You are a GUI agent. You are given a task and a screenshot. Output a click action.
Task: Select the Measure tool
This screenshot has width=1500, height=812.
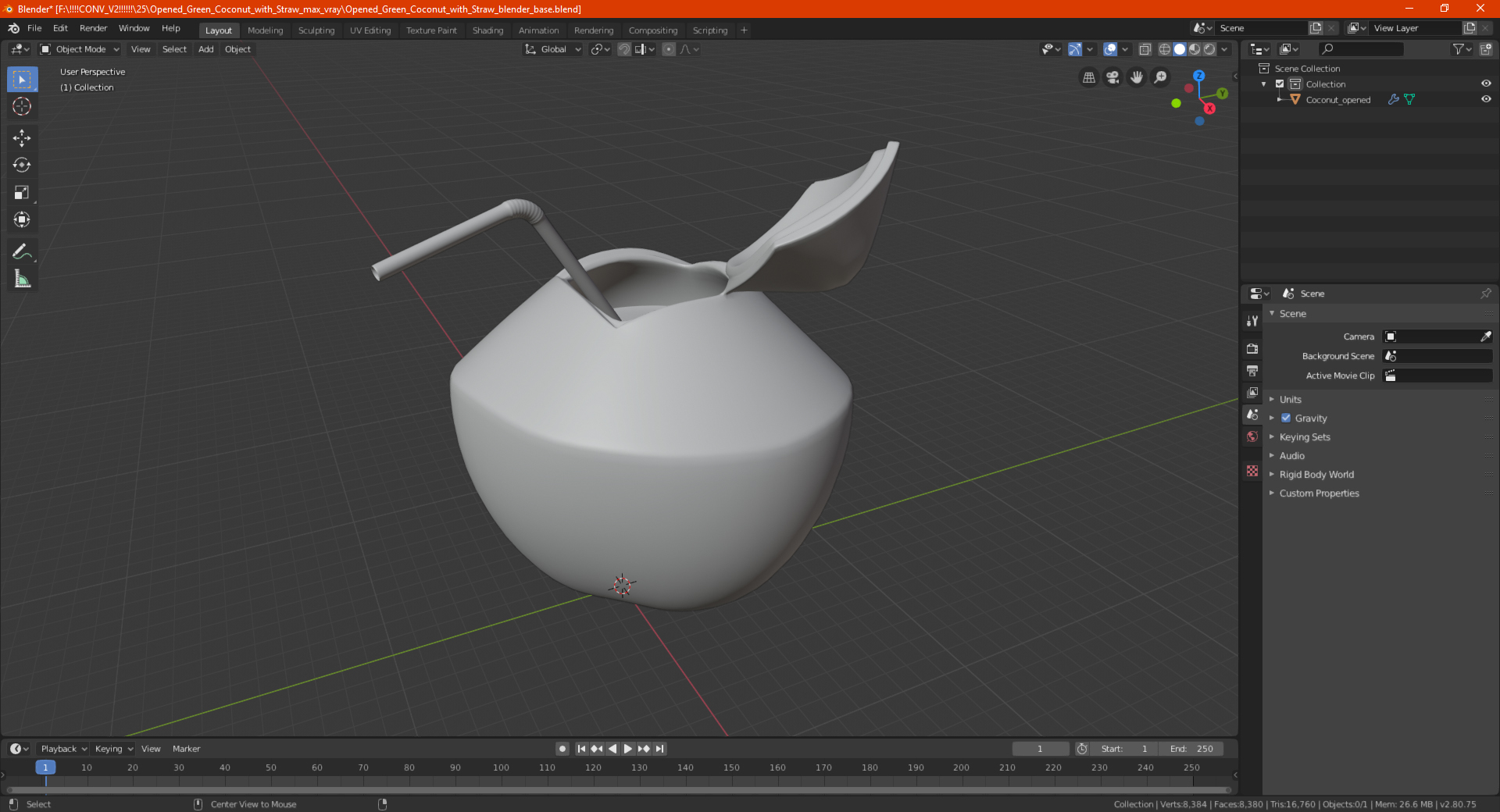(x=22, y=279)
